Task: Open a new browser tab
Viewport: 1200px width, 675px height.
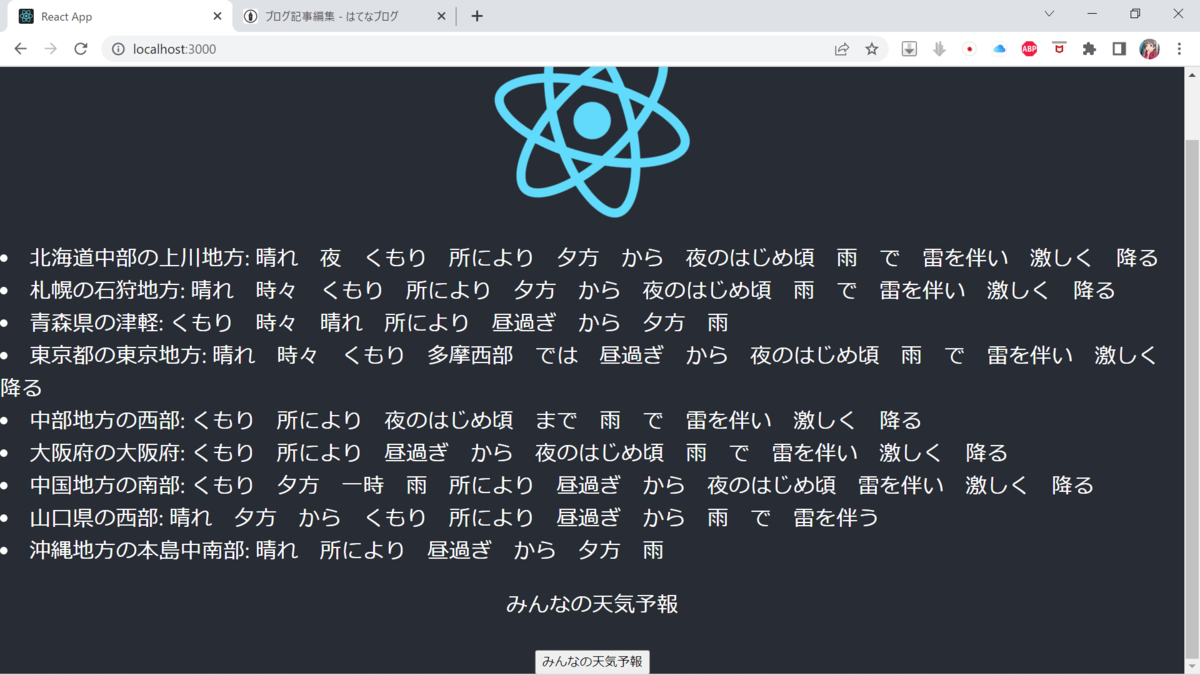Action: click(x=477, y=16)
